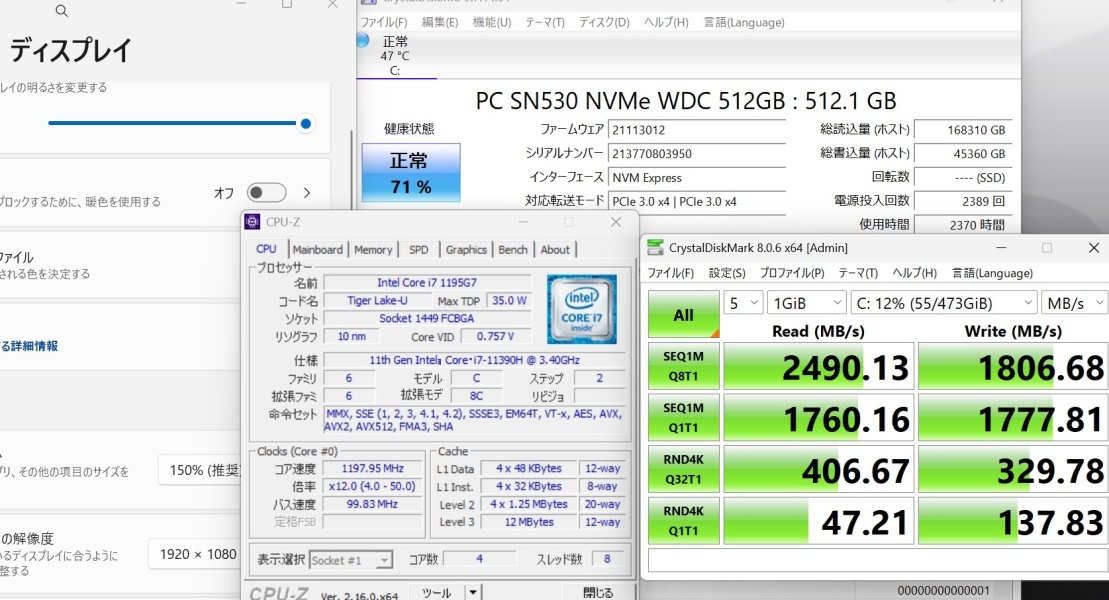
Task: Click the serial number field 213770803950
Action: click(x=697, y=154)
